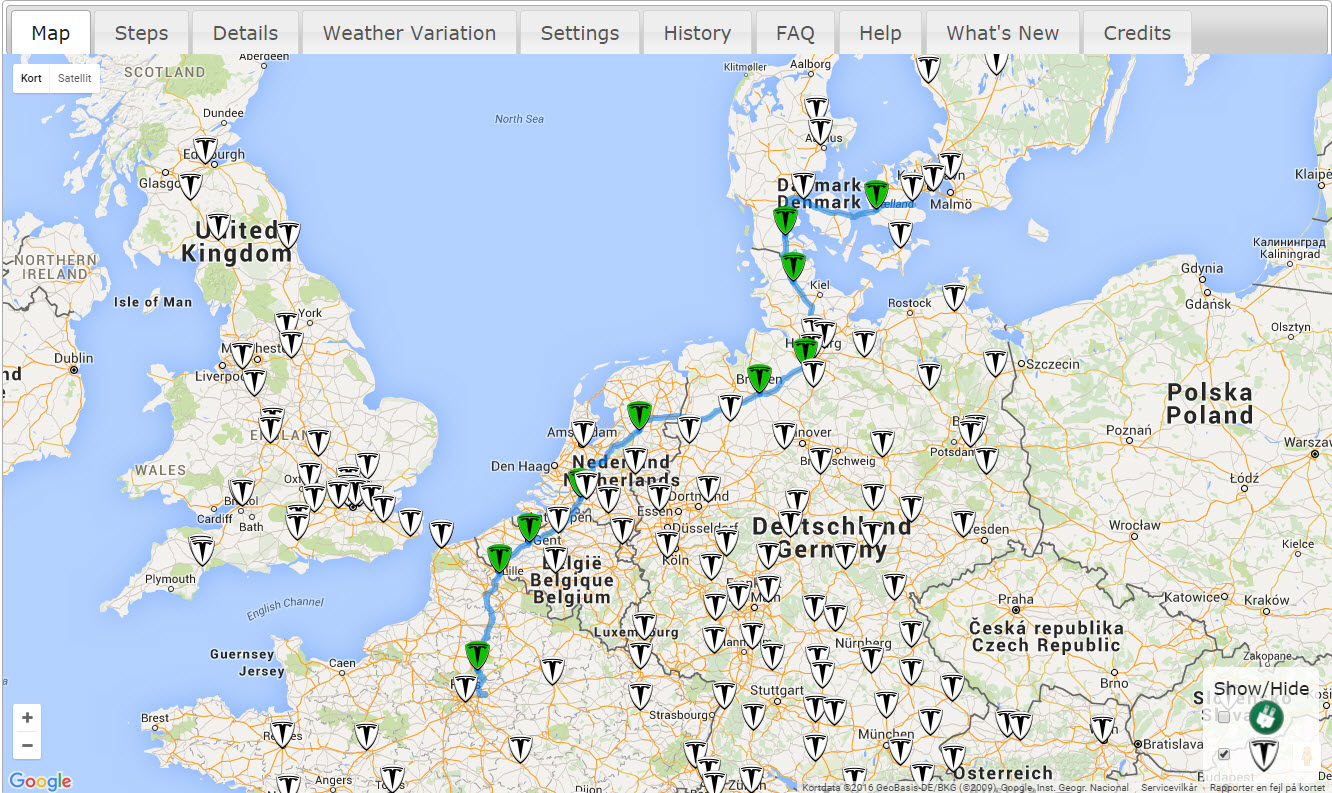Uncheck the Tesla supercharger visibility checkbox
1332x793 pixels.
[1224, 754]
